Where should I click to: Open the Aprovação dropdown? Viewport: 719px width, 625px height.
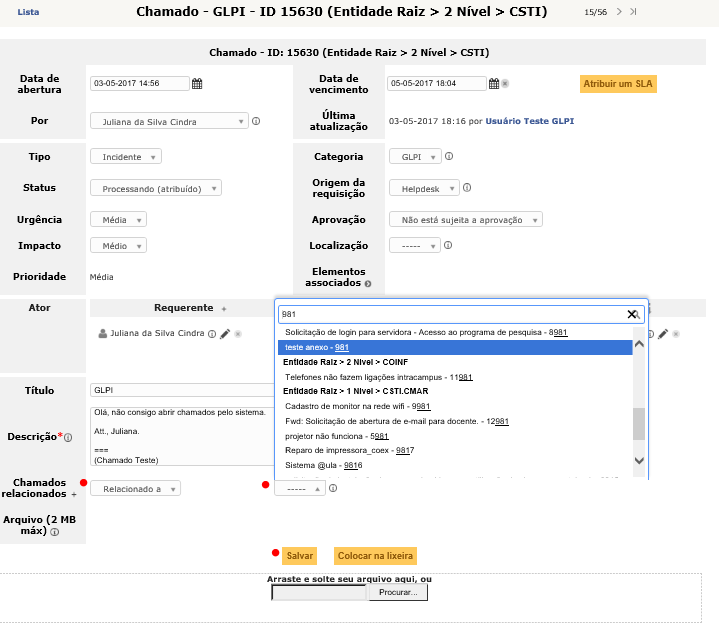click(465, 220)
